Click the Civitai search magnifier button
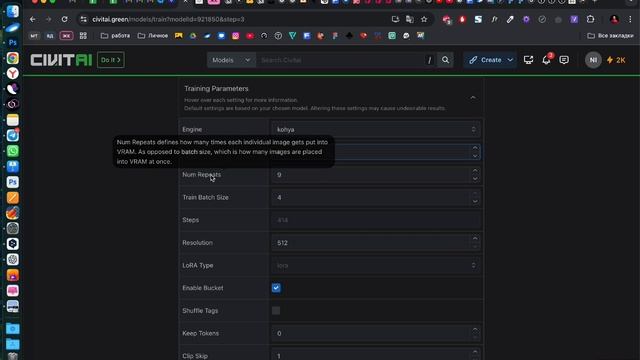Image resolution: width=640 pixels, height=360 pixels. click(445, 60)
